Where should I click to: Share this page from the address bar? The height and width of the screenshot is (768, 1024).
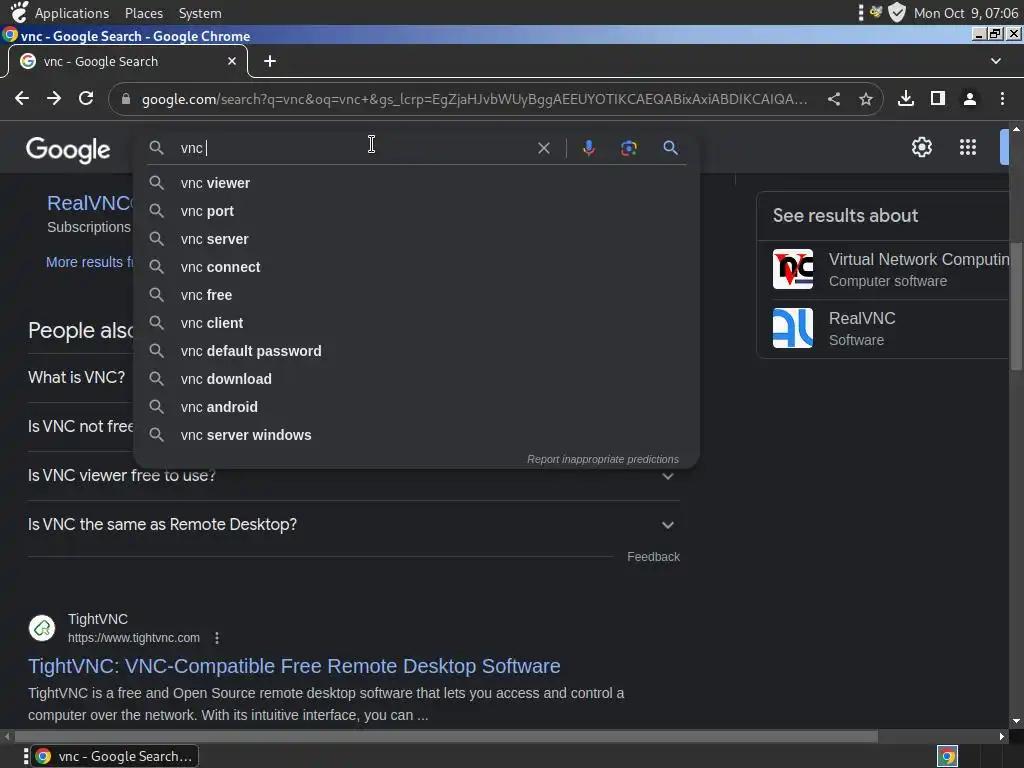834,99
